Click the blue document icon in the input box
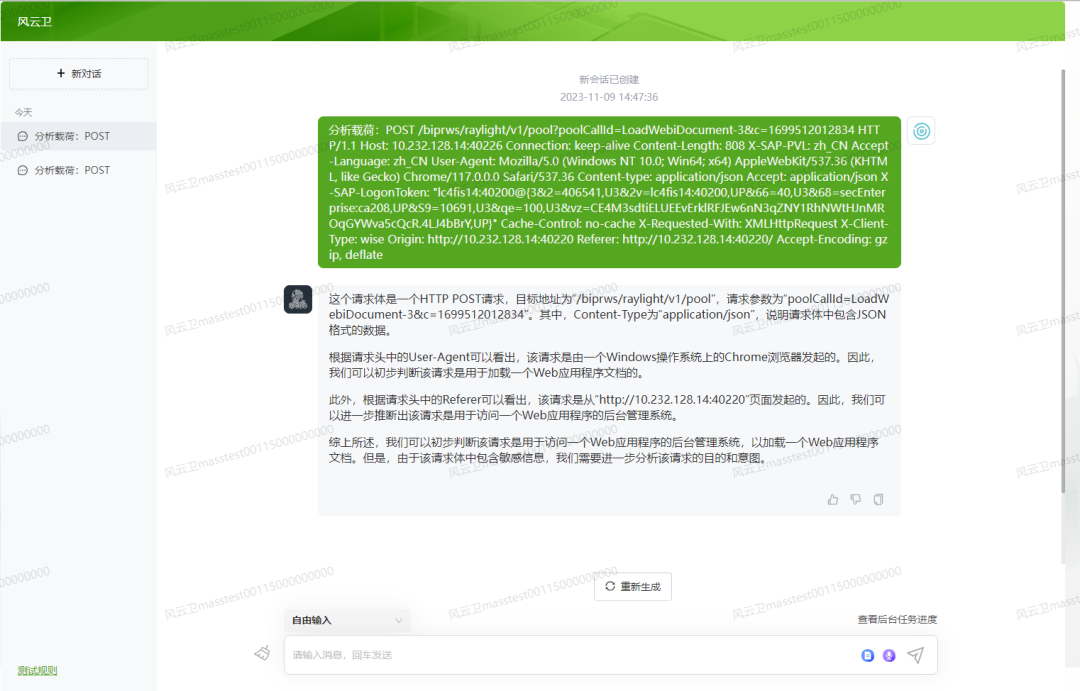This screenshot has width=1080, height=691. point(867,655)
